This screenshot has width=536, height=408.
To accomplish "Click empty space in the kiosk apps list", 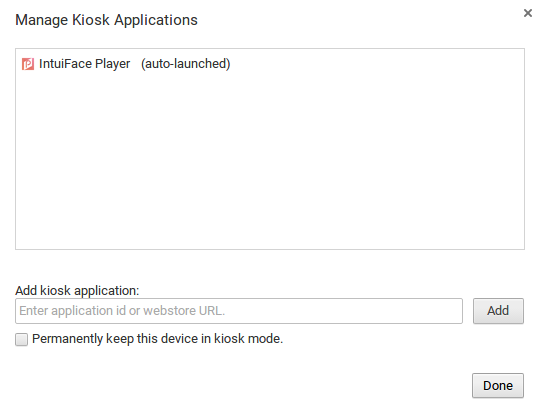I will pos(270,161).
